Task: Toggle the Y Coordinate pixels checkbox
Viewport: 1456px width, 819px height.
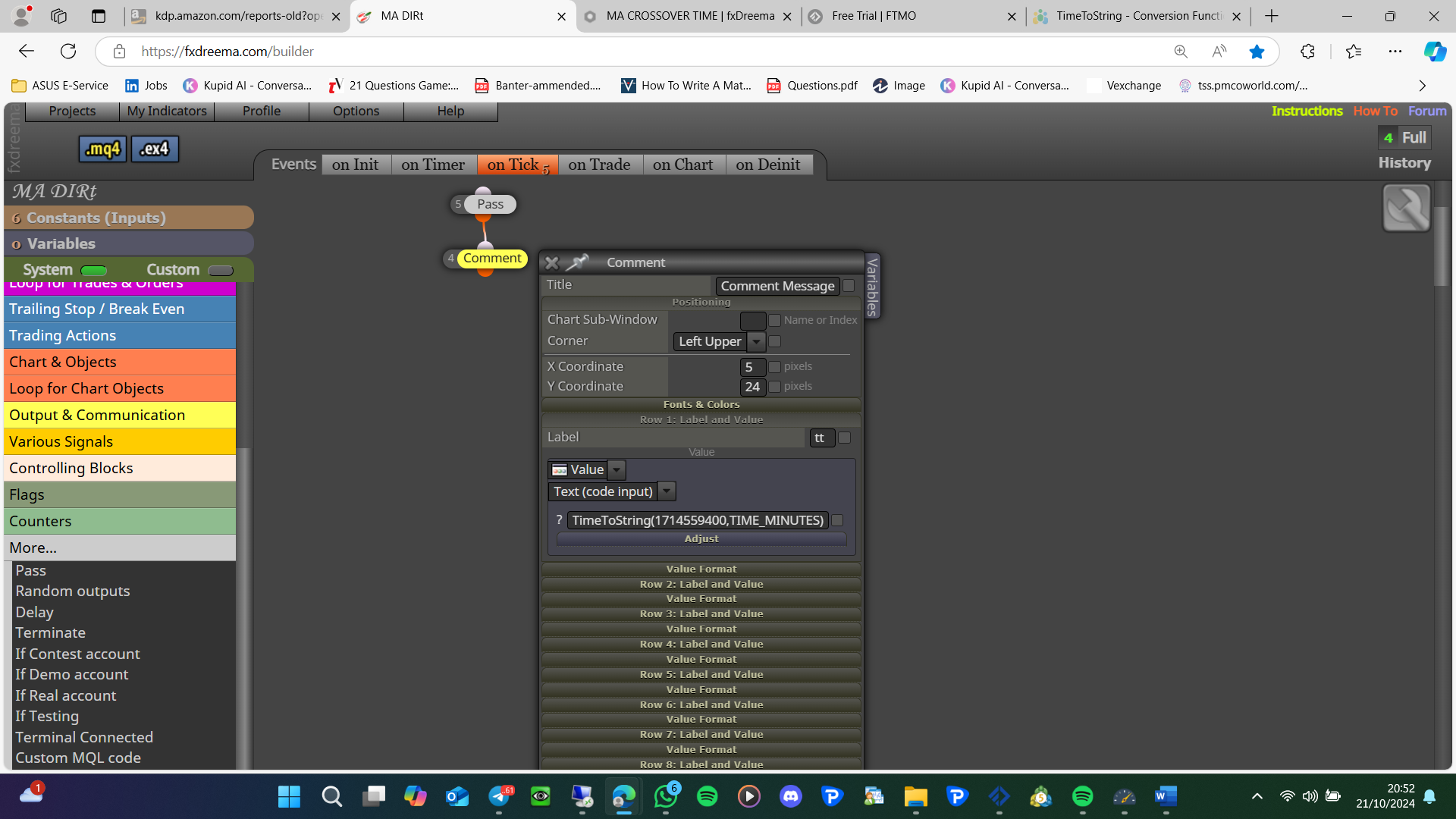Action: (774, 387)
